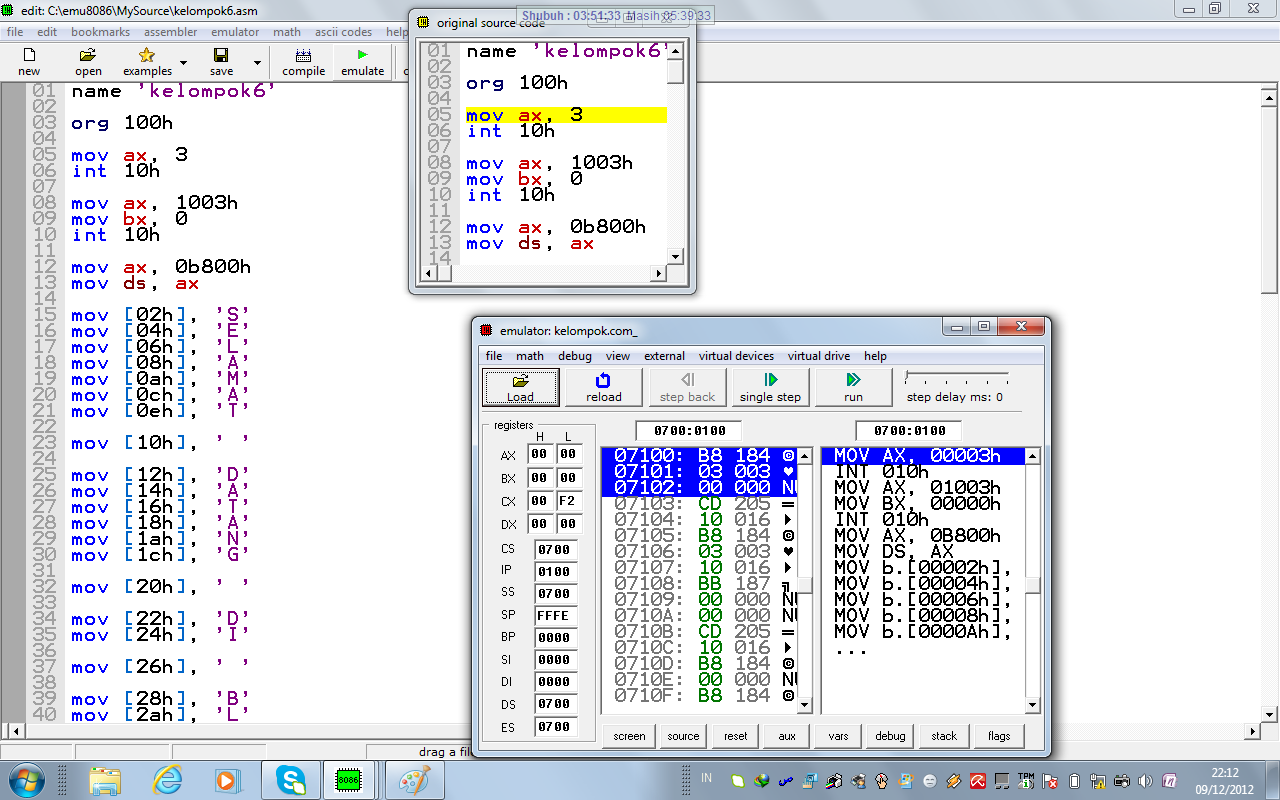Select the INT 010h disassembly line
This screenshot has height=800, width=1280.
click(x=881, y=472)
